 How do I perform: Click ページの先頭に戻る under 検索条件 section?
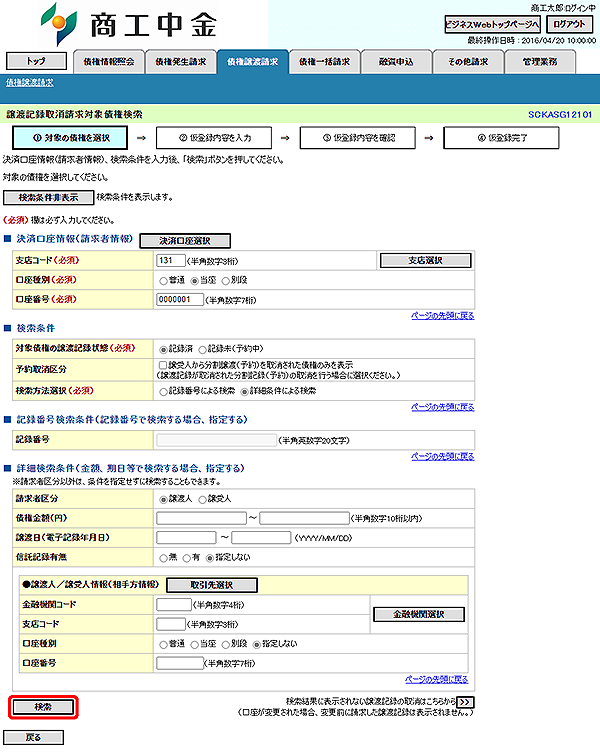pos(443,407)
